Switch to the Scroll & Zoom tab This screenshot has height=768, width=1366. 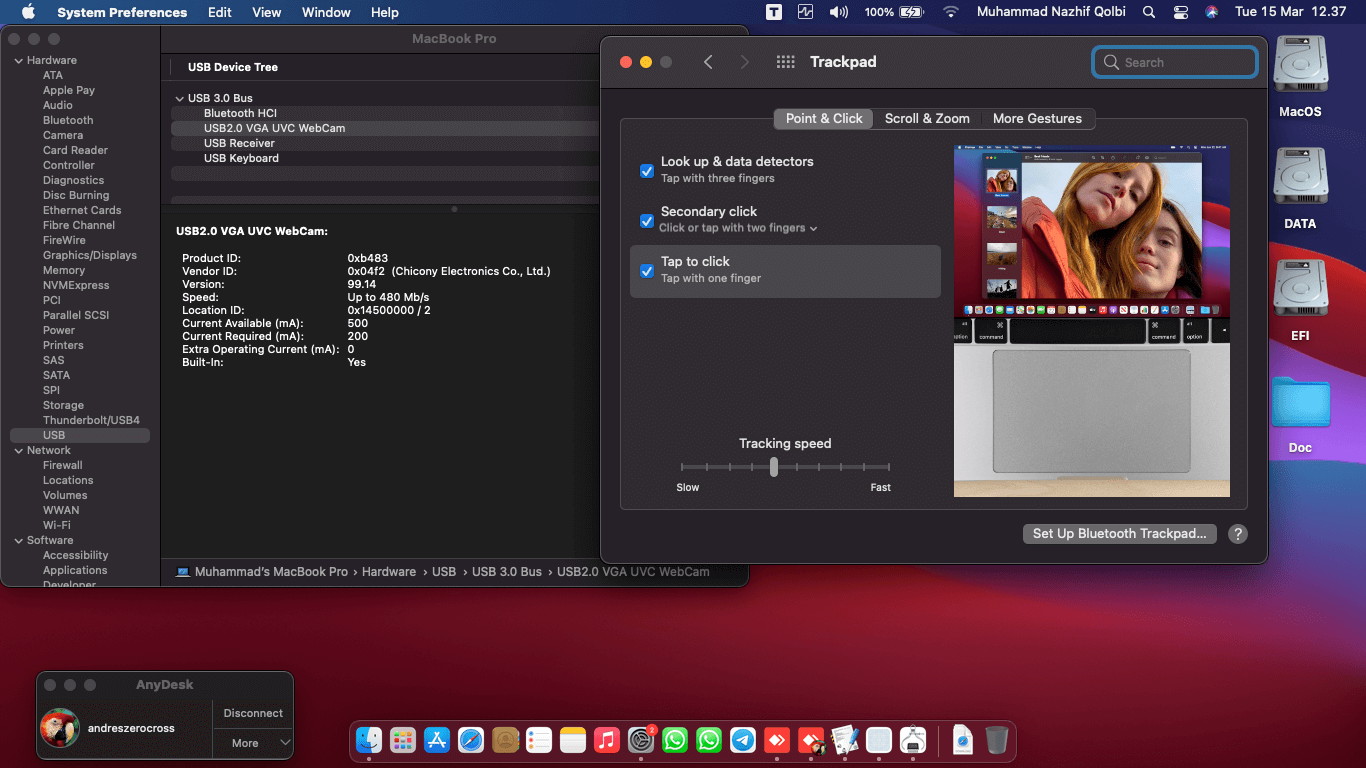(x=927, y=118)
